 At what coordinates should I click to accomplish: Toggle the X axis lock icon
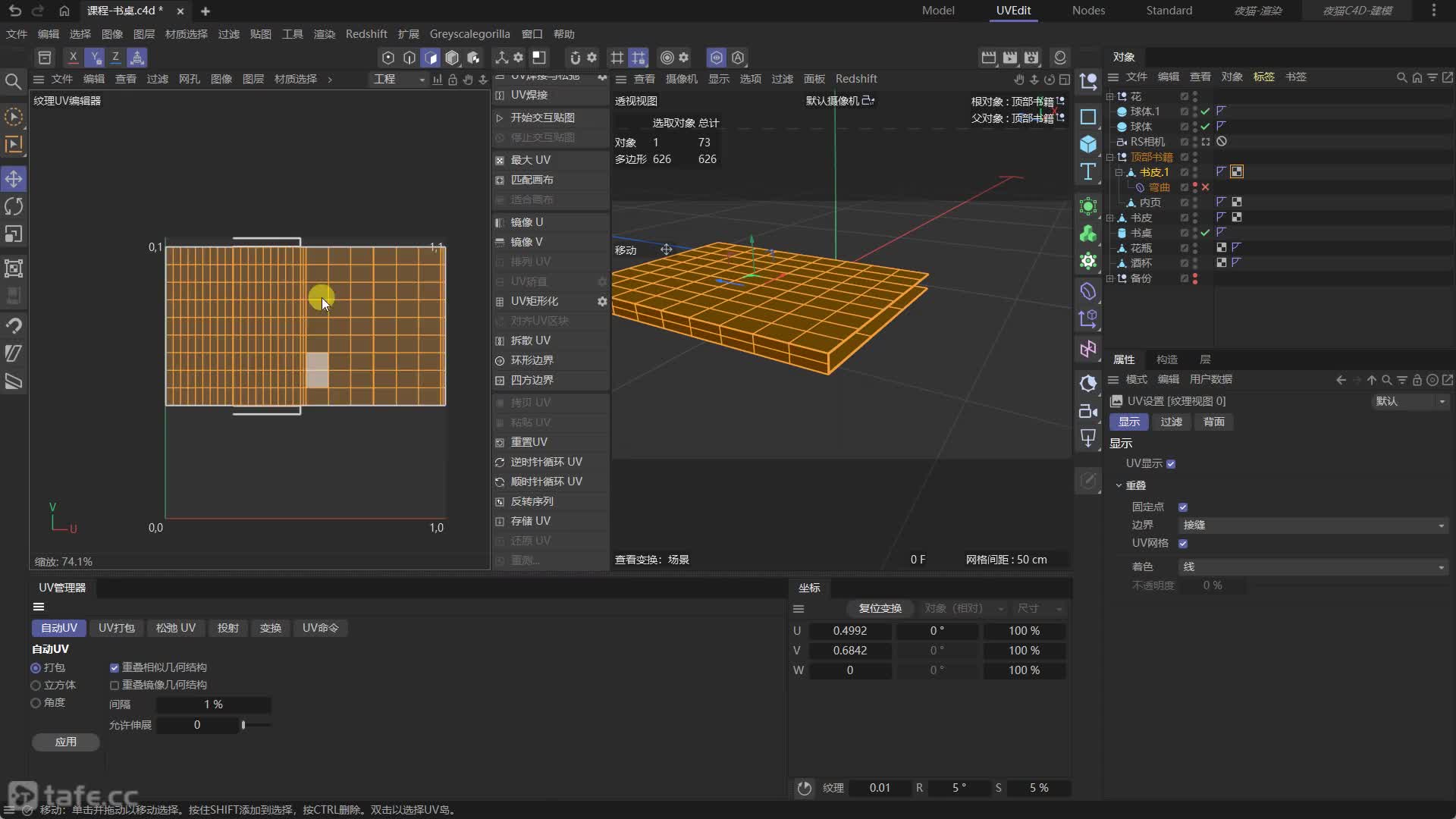point(73,57)
